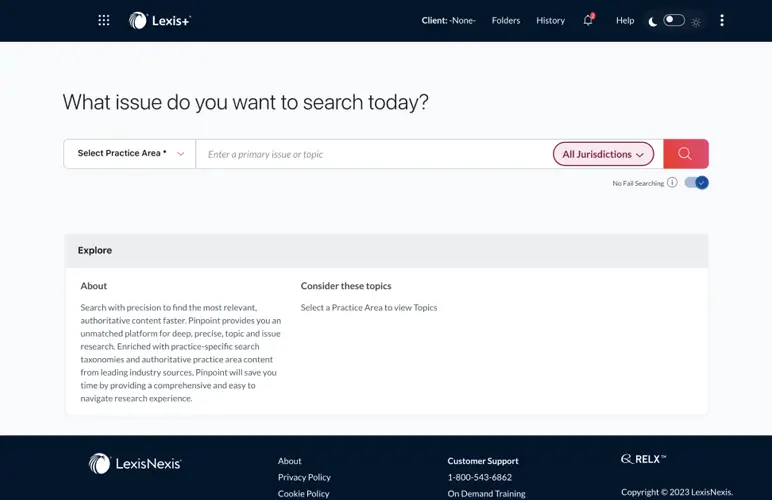Click the Lexis+ logo in header
Viewport: 772px width, 500px height.
click(159, 20)
